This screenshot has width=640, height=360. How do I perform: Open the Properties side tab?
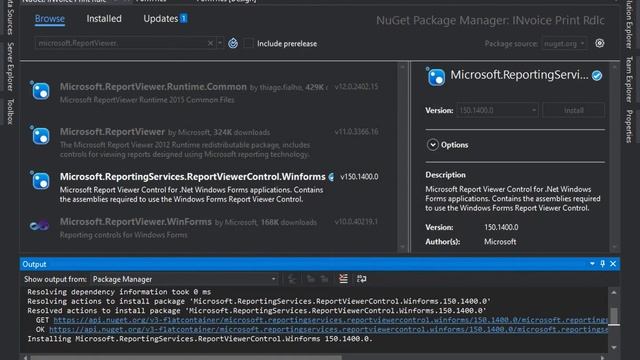tap(629, 126)
